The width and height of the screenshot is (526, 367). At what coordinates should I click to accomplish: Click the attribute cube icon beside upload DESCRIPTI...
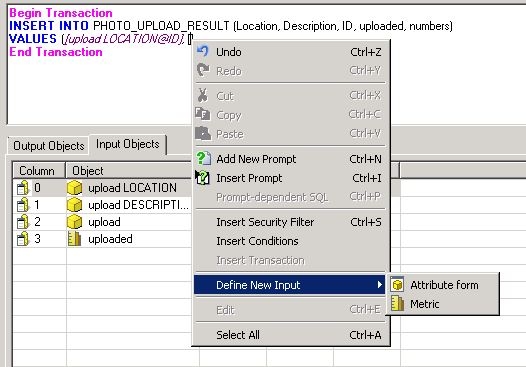74,205
